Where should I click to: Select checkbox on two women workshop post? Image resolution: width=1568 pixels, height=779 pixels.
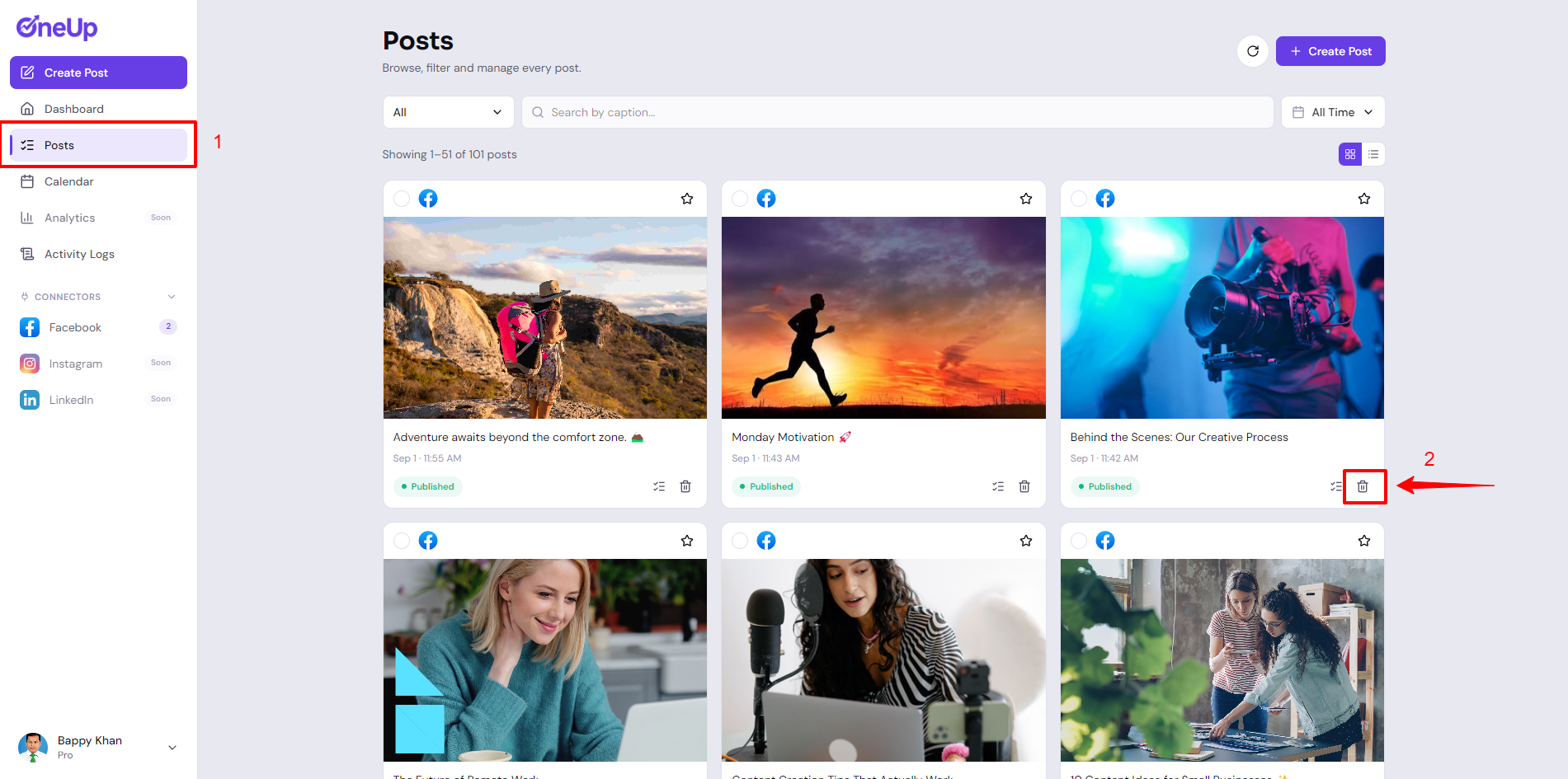pos(1079,541)
